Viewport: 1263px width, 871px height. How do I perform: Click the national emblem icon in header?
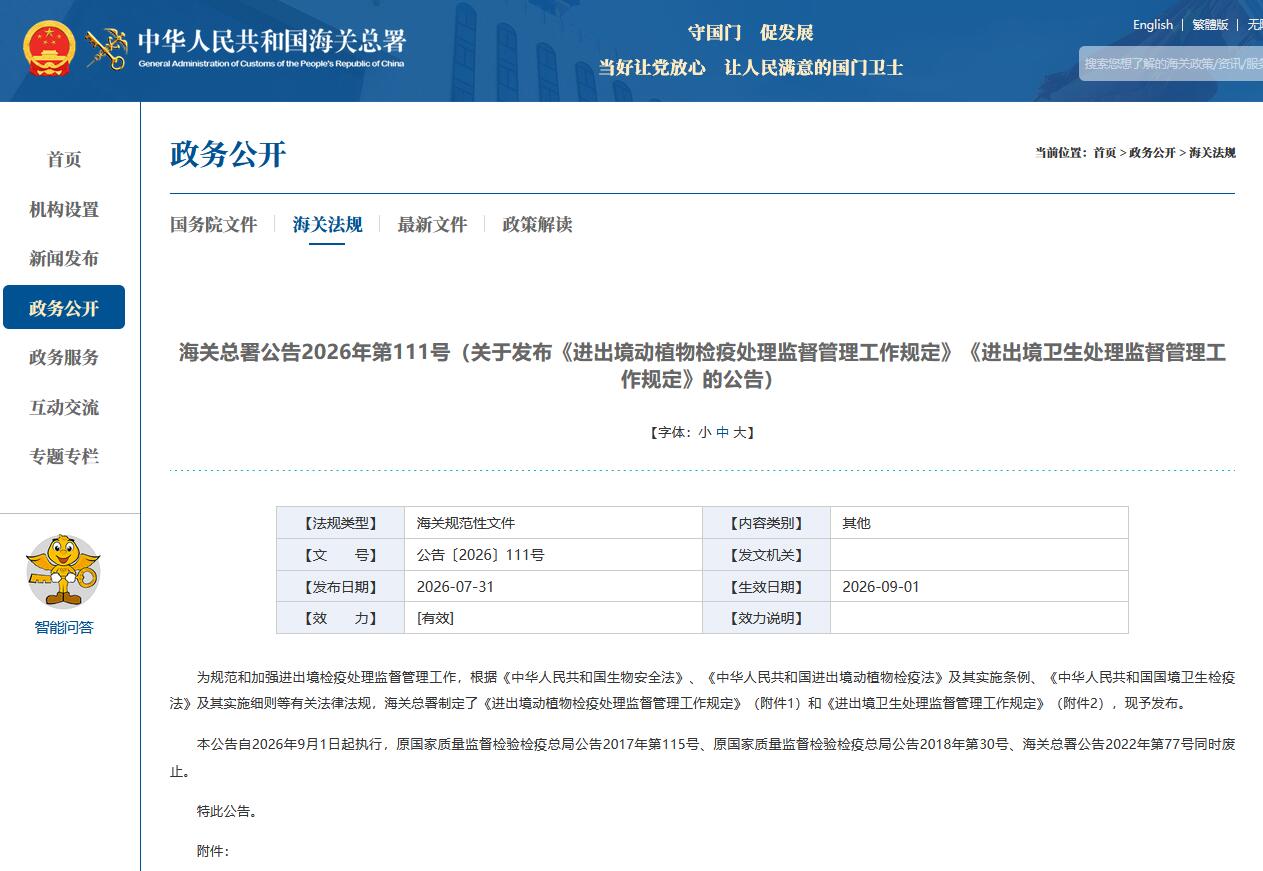click(x=49, y=48)
